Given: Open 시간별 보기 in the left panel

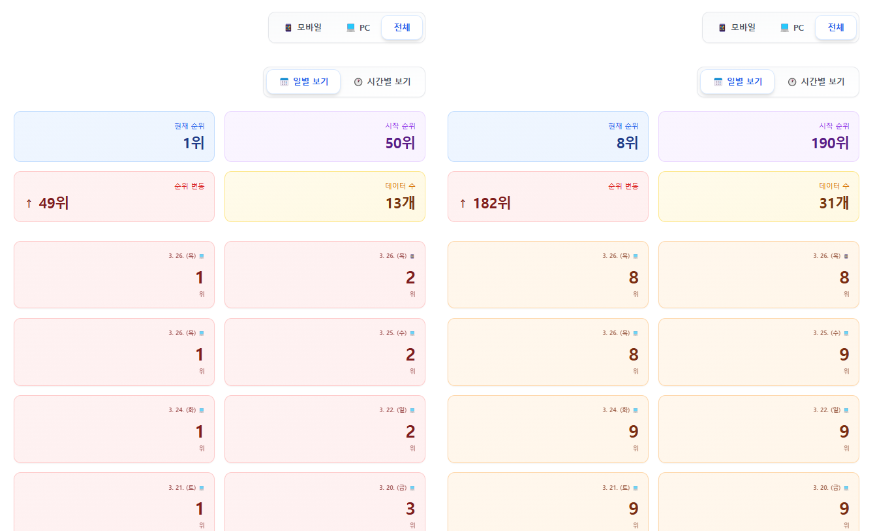Looking at the screenshot, I should pos(382,82).
